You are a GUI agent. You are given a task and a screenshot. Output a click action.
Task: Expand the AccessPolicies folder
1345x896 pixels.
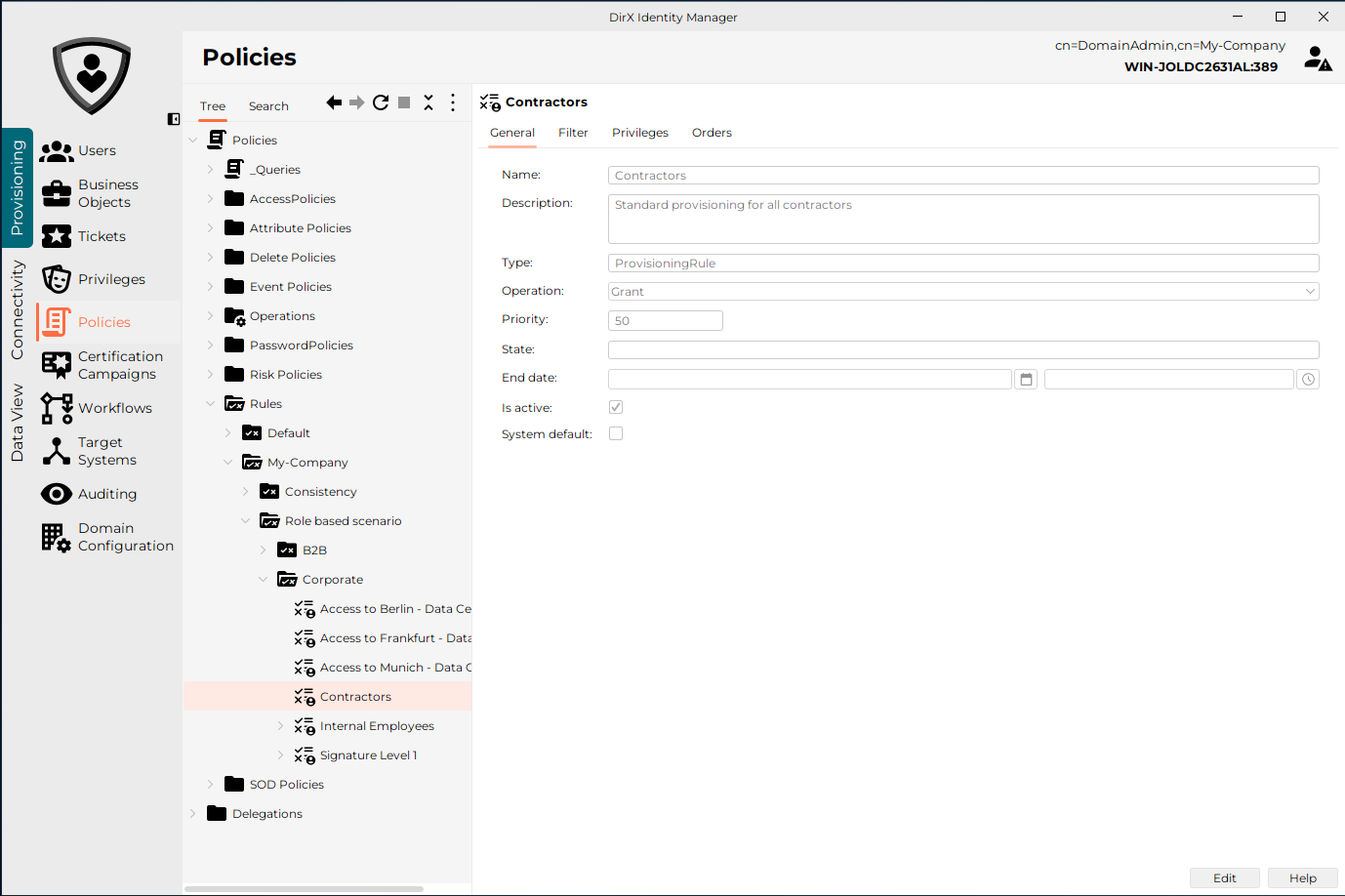click(x=210, y=199)
